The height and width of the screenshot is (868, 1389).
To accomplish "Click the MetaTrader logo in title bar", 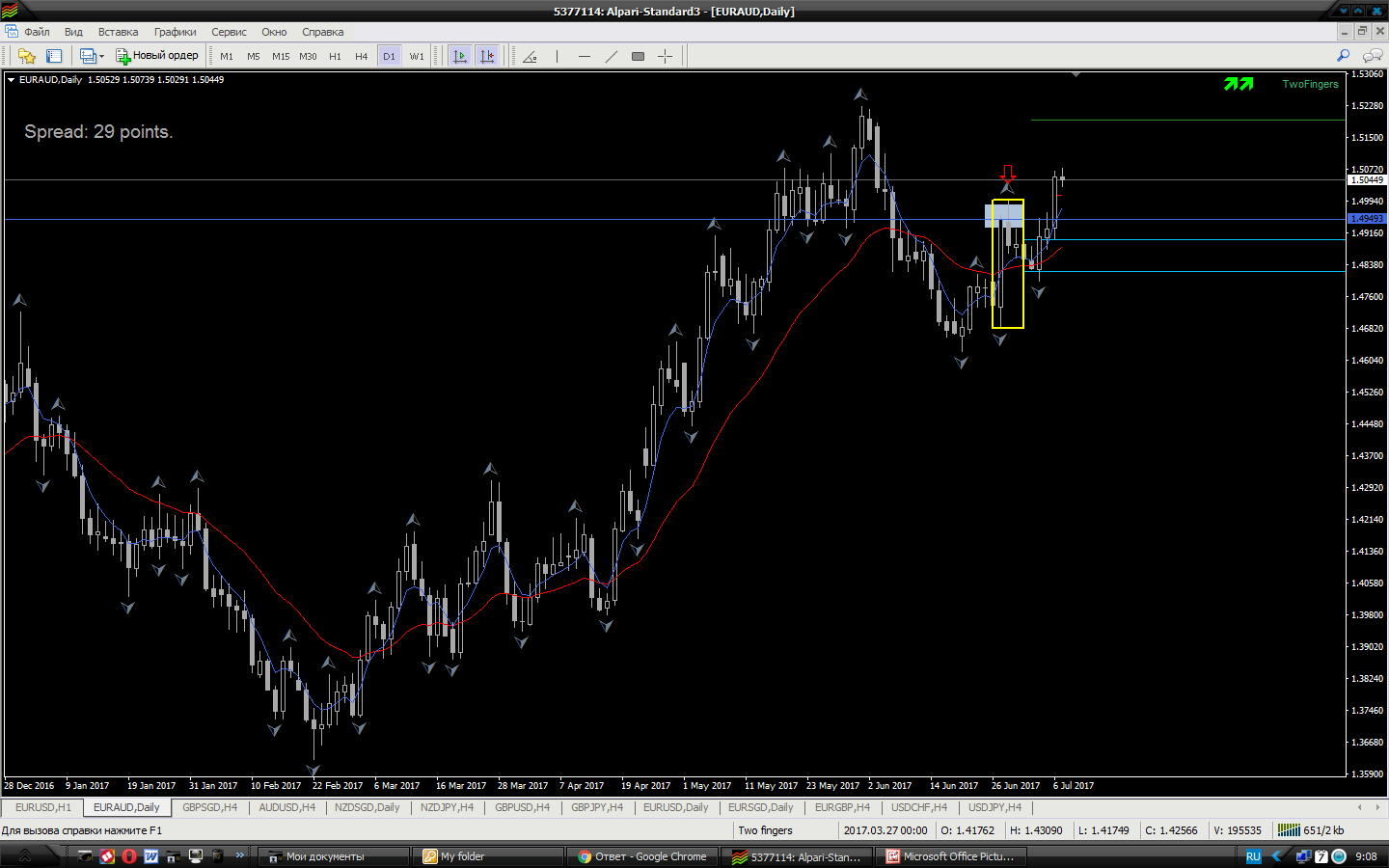I will click(10, 11).
